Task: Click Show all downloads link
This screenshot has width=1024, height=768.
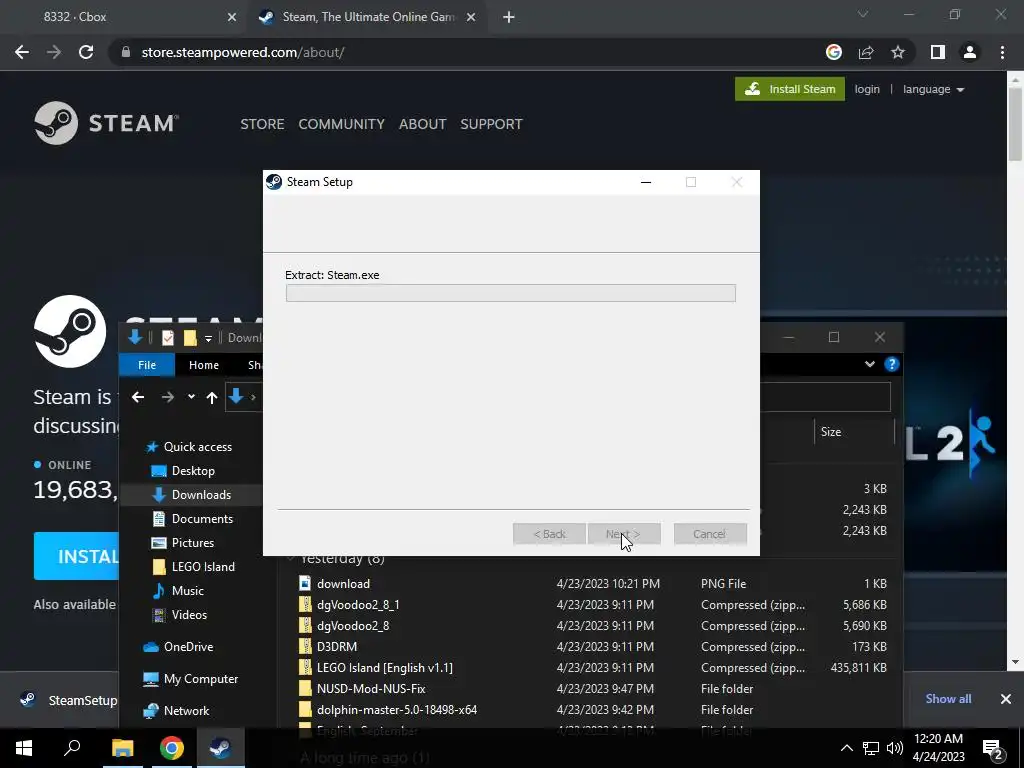Action: coord(948,699)
